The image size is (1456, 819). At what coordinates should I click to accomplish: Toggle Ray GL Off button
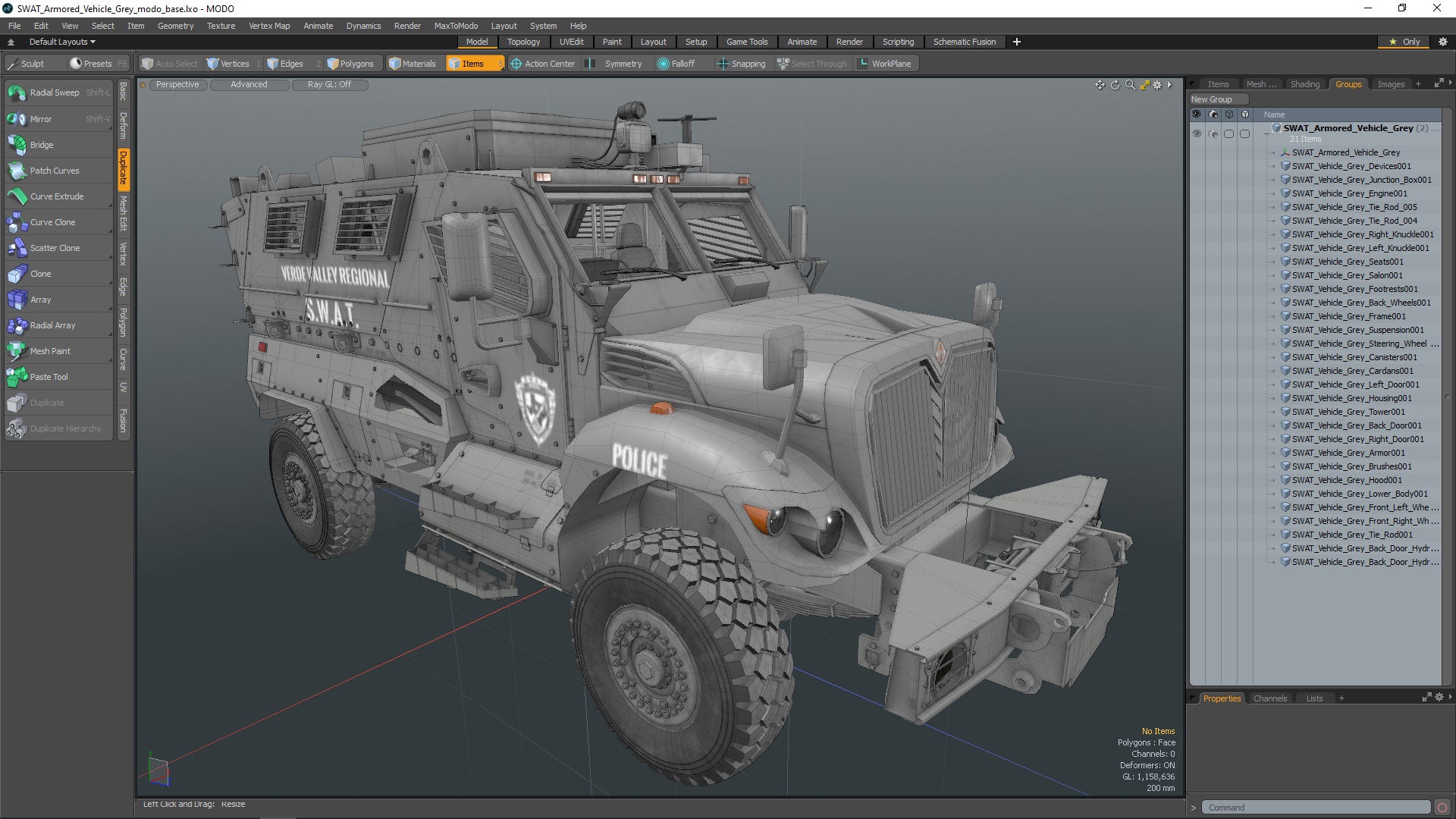pos(330,85)
